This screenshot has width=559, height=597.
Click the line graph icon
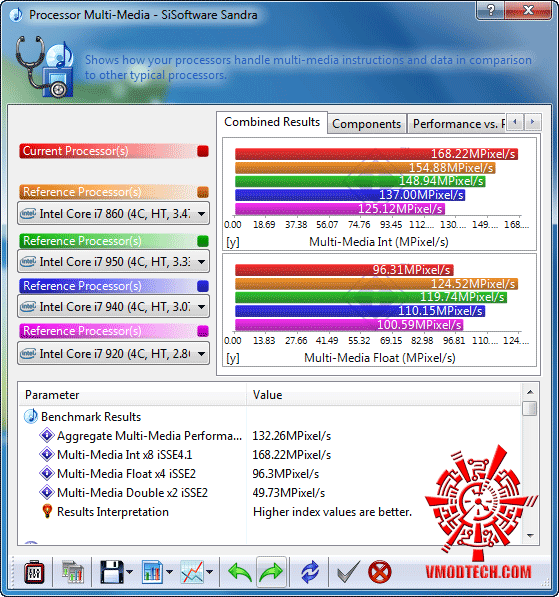pos(192,572)
